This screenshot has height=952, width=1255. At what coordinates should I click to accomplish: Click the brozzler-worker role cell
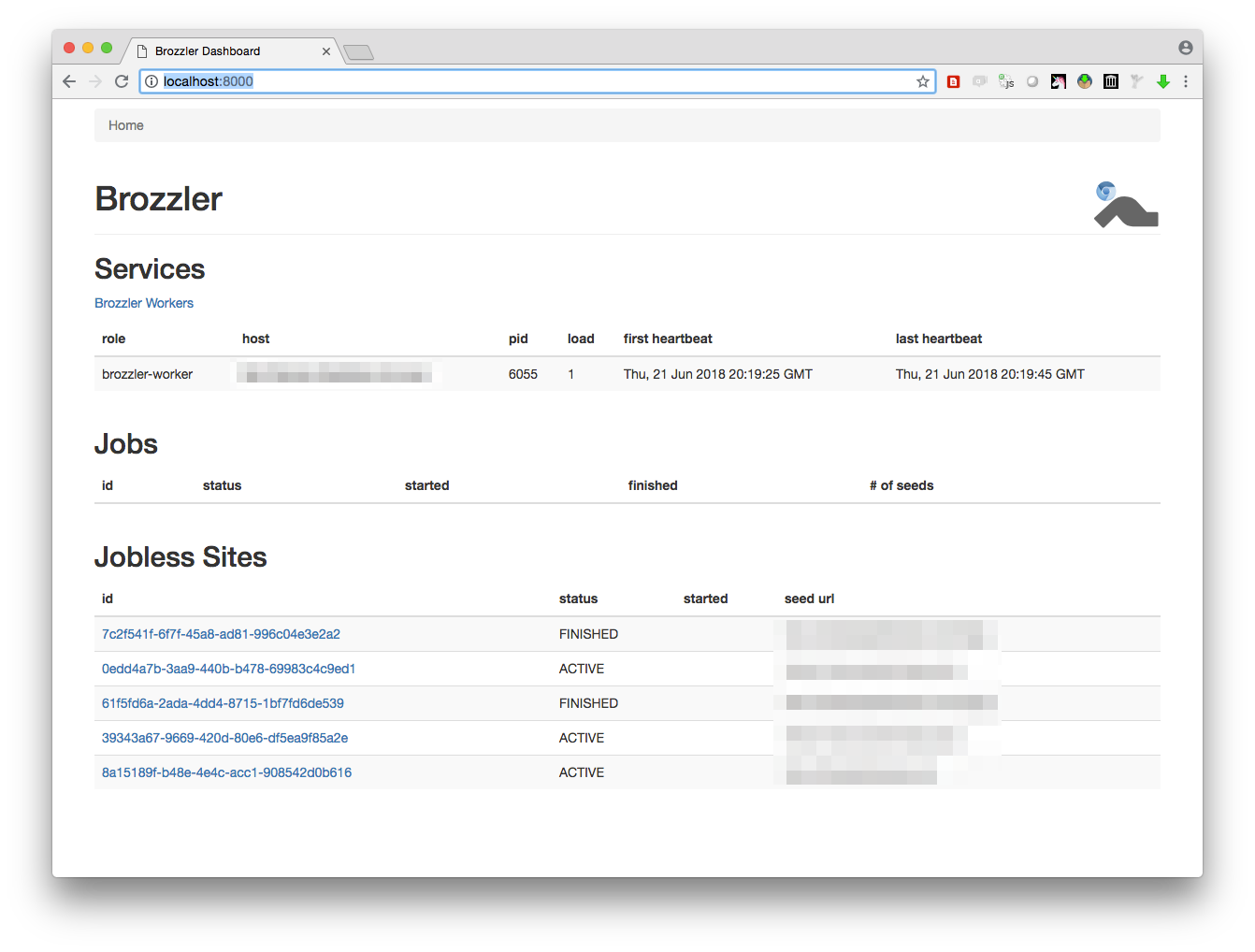click(x=147, y=374)
